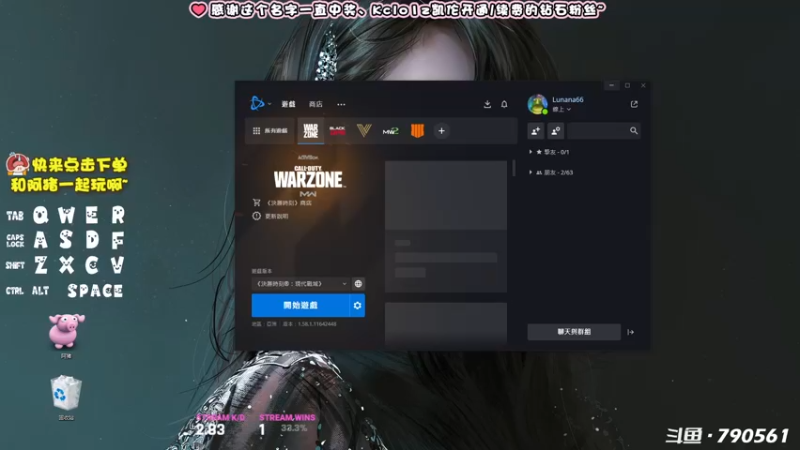Click the 聊天與群組 chats and groups button

574,332
